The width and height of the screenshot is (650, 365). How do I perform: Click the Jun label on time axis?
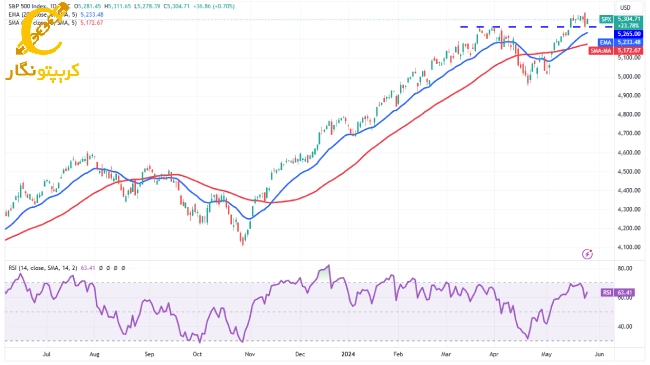click(x=599, y=354)
